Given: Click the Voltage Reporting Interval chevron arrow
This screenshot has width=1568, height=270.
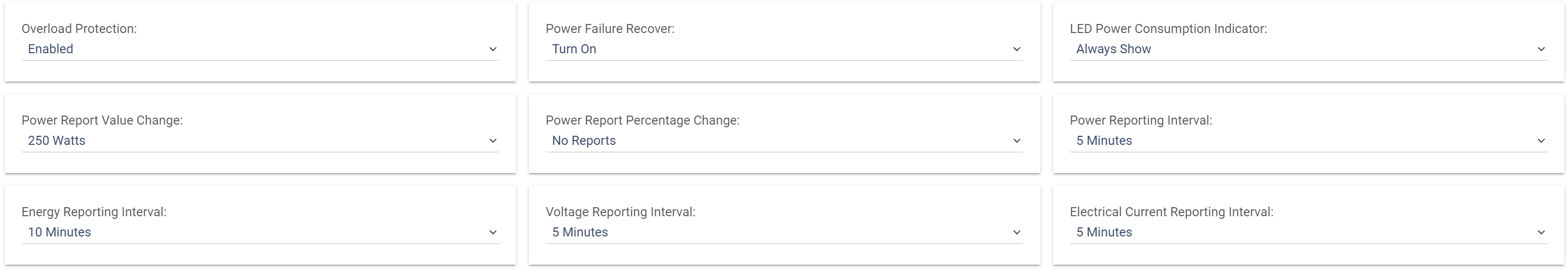Looking at the screenshot, I should 1016,232.
